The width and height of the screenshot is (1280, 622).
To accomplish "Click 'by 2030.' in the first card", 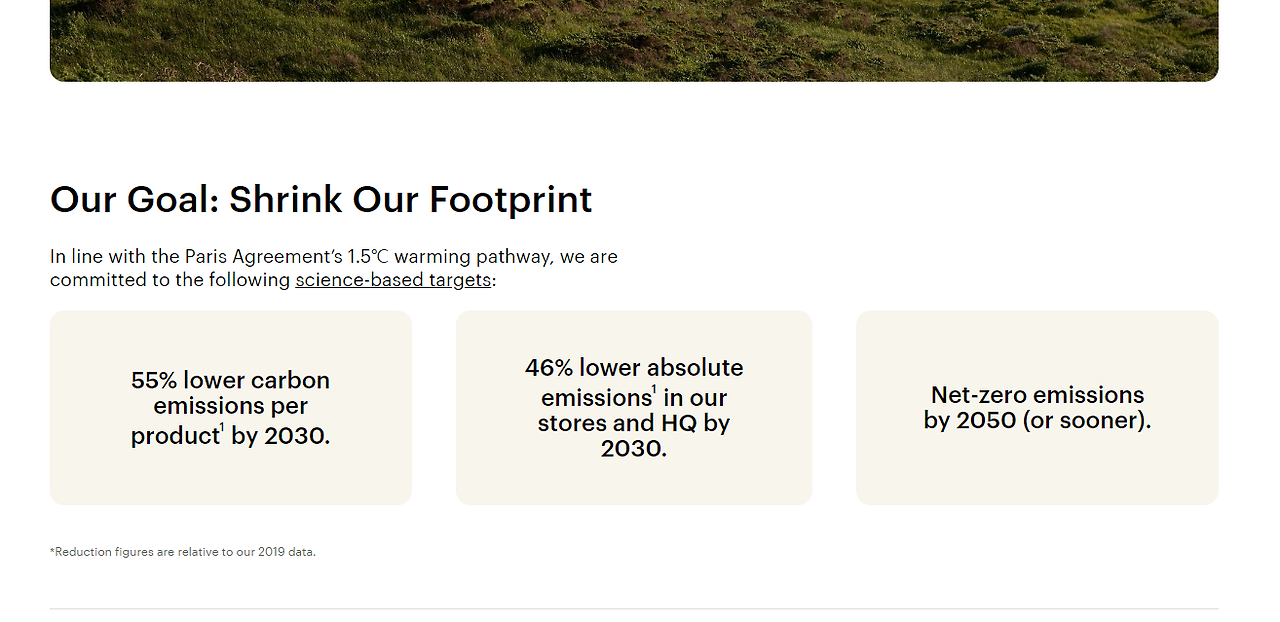I will tap(280, 437).
